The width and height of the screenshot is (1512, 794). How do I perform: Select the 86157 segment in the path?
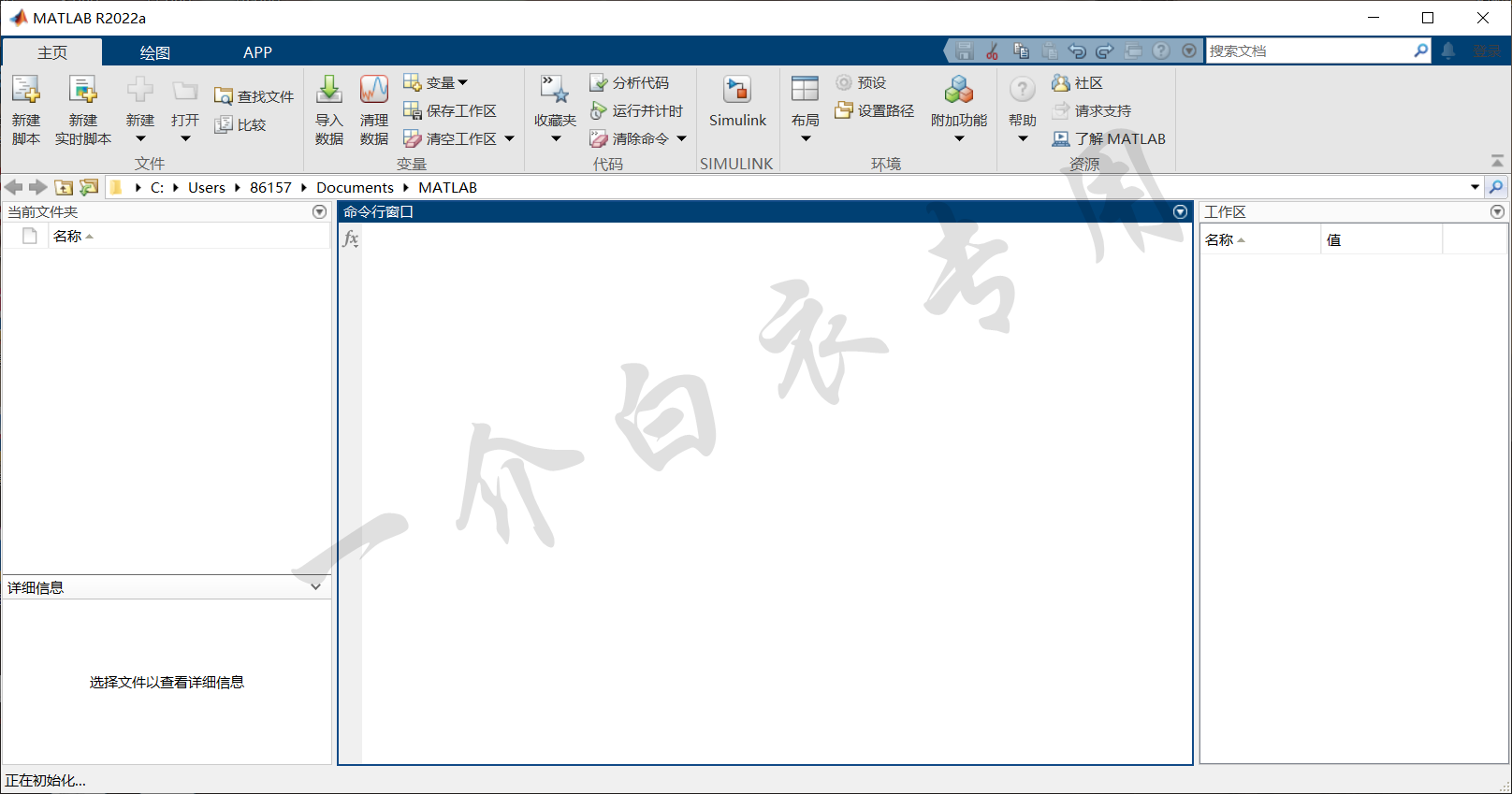pos(270,187)
